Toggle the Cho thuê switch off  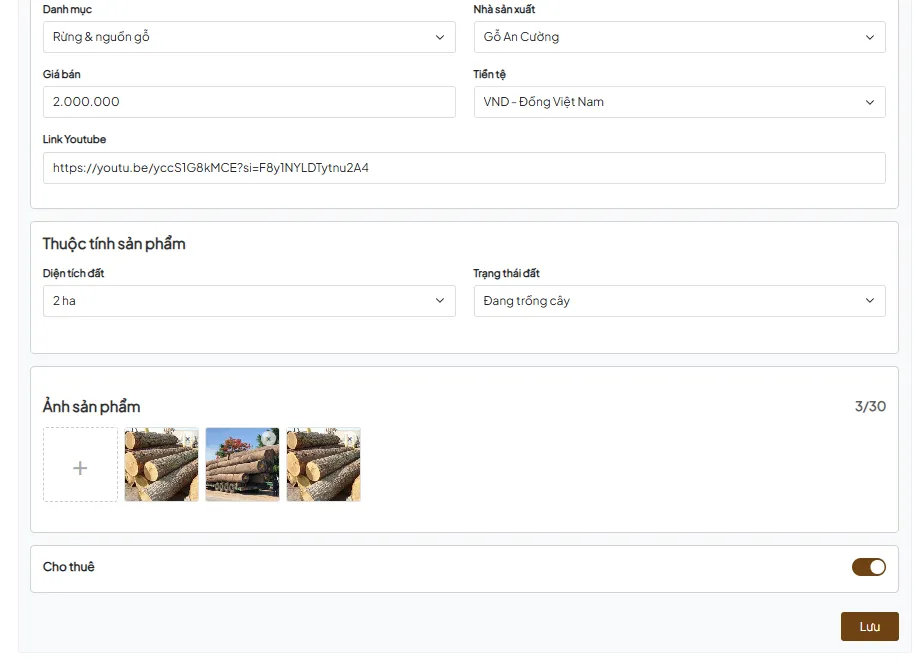click(x=869, y=567)
